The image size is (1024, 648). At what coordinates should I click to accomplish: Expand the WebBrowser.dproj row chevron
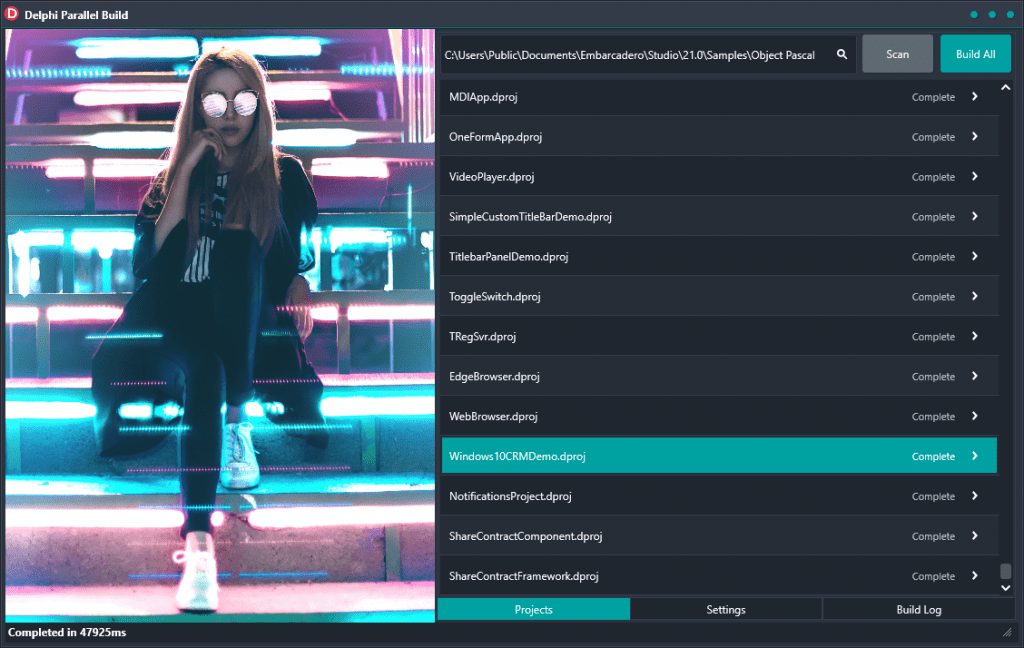(974, 416)
